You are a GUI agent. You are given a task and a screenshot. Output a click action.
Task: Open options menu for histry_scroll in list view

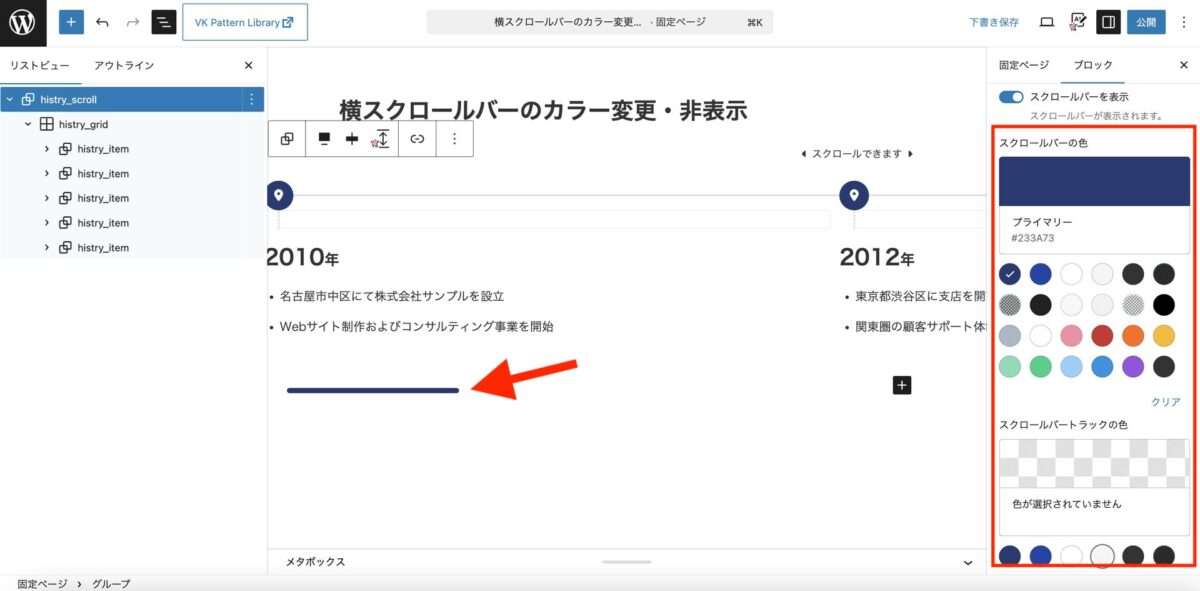[251, 99]
